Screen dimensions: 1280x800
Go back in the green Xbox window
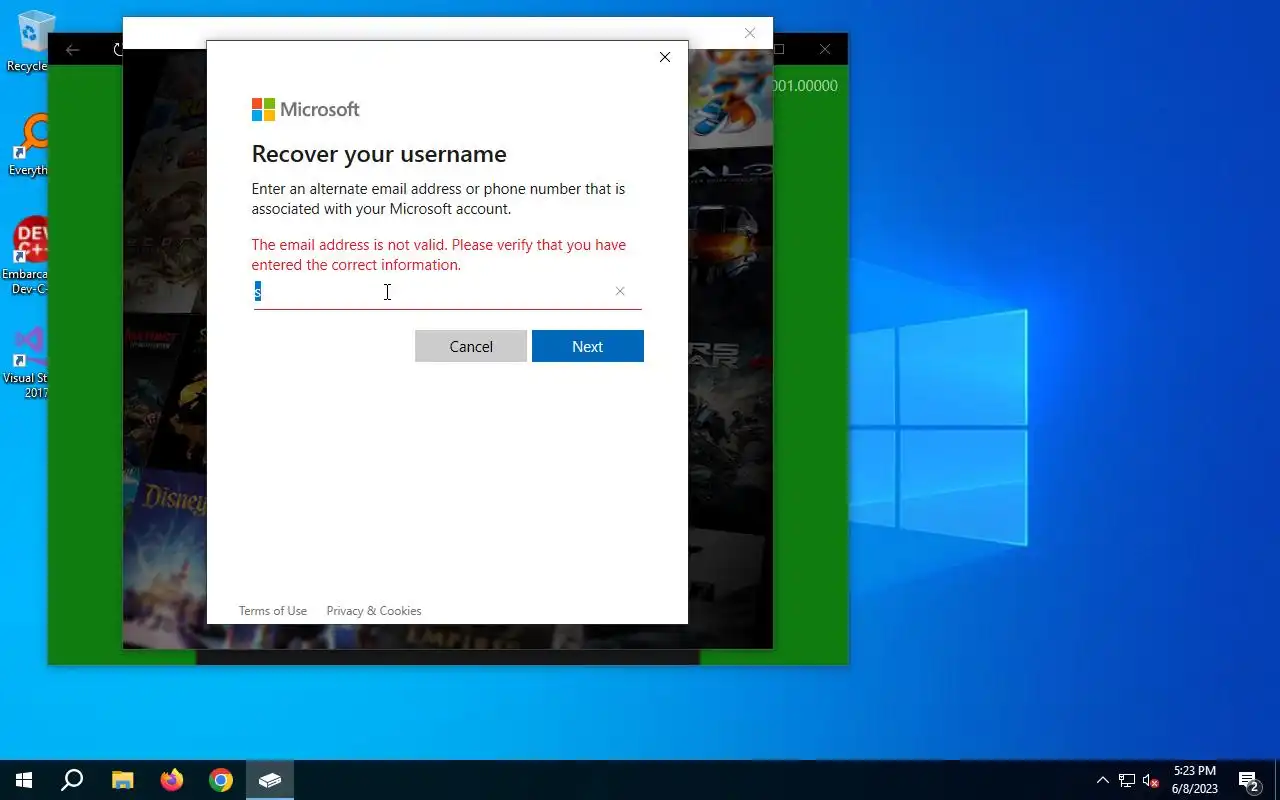[x=72, y=49]
